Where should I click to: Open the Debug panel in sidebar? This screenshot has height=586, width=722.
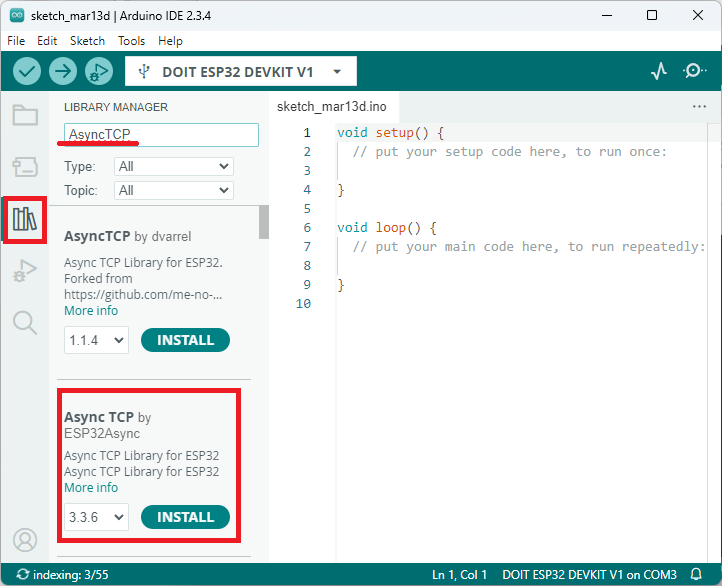point(25,270)
